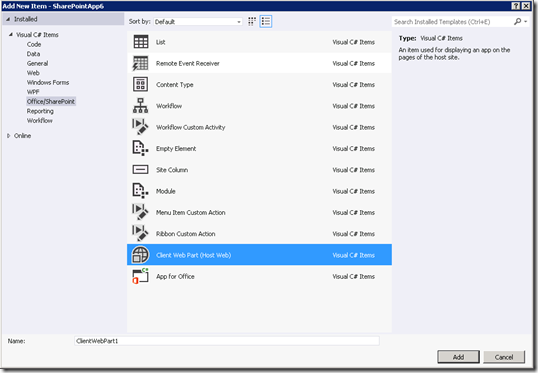Click the Name input field
Image resolution: width=538 pixels, height=373 pixels.
tap(227, 341)
